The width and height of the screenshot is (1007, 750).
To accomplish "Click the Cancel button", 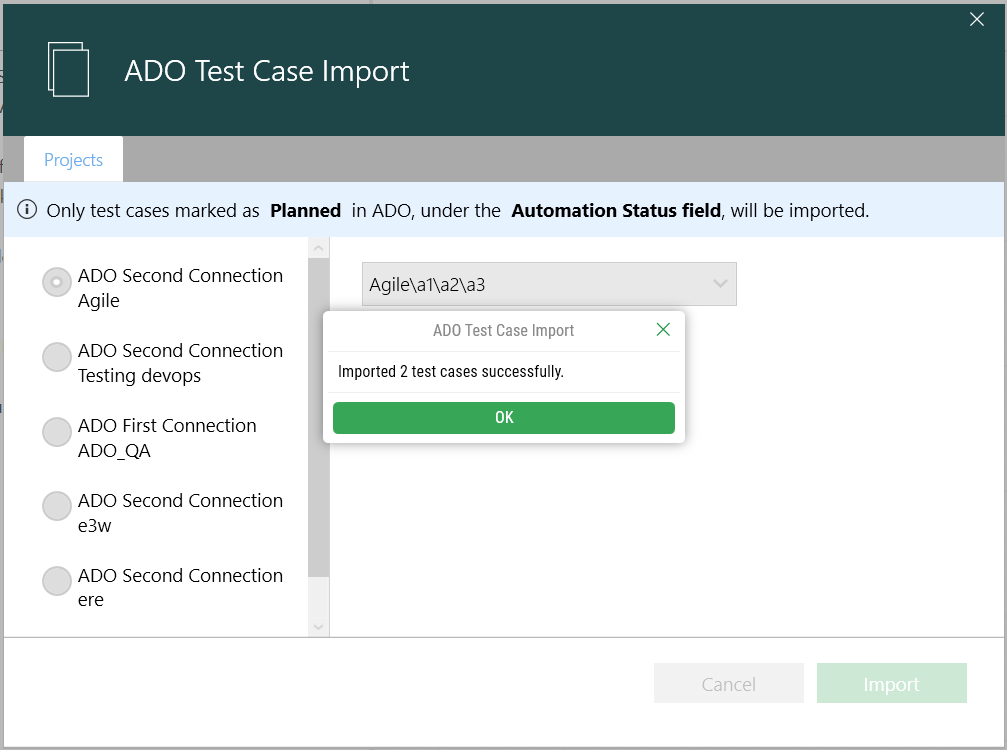I will coord(728,683).
